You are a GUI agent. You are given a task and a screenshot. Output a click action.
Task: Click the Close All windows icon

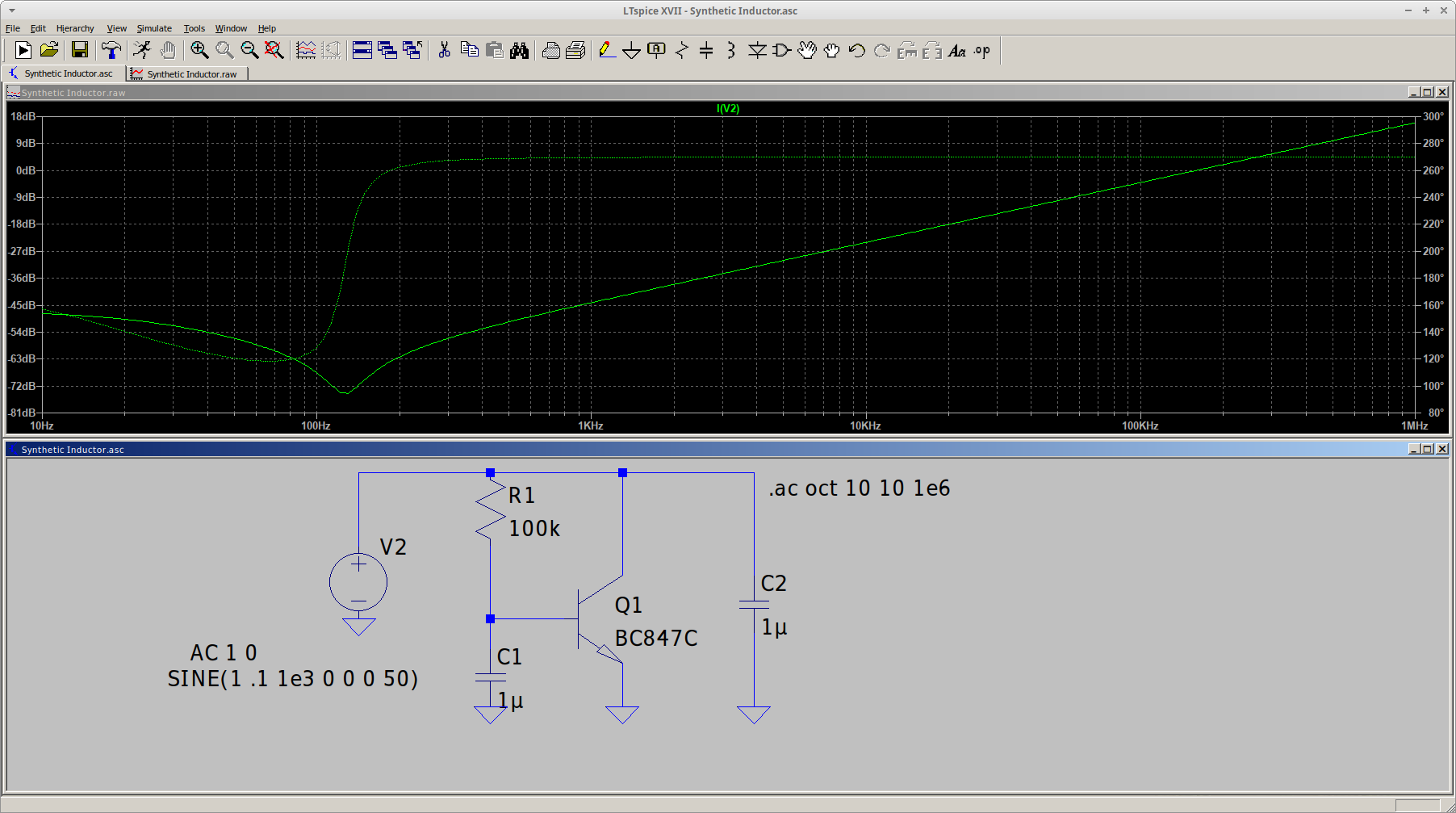click(x=412, y=50)
